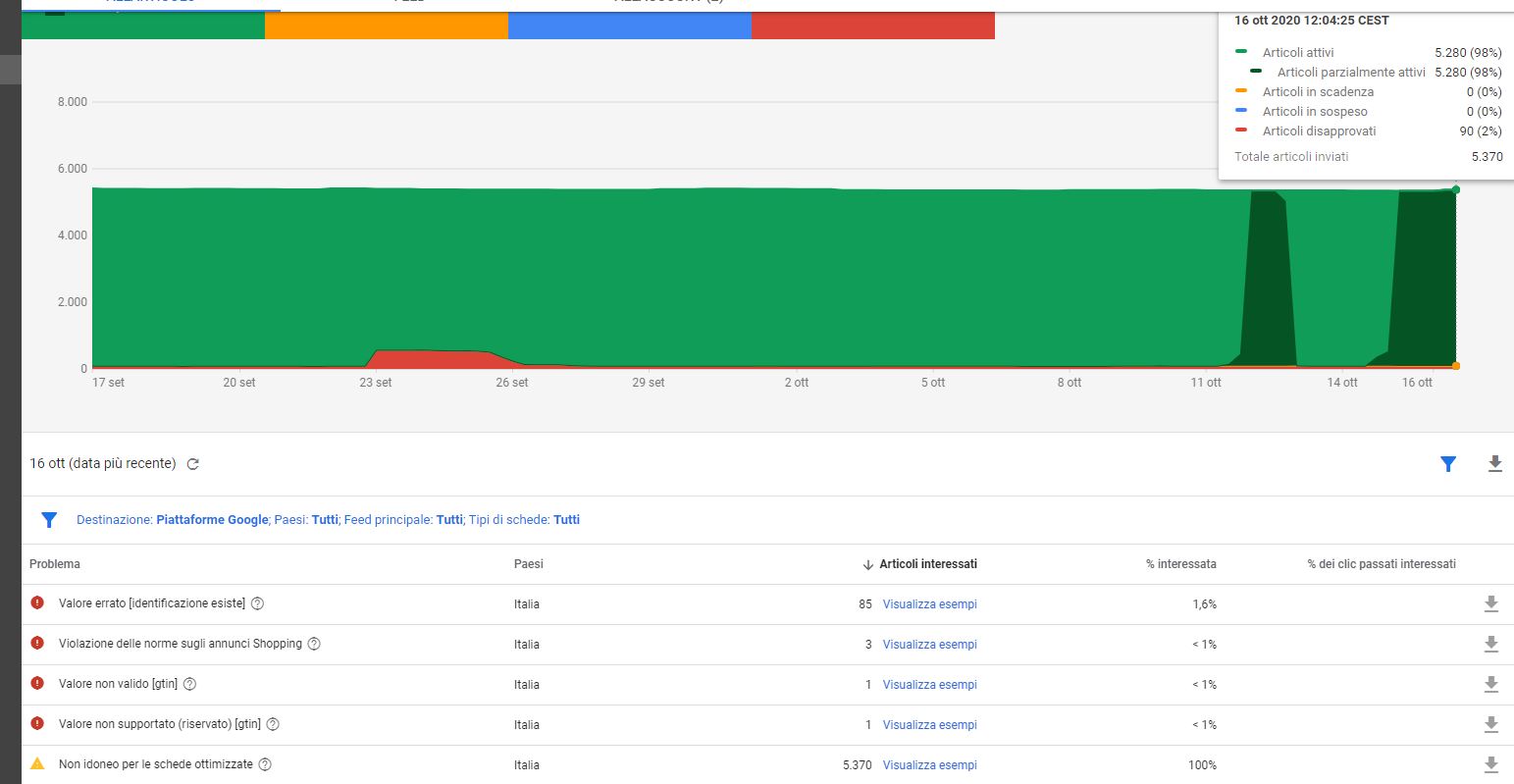Screen dimensions: 1514x784
Task: Click the Problema column header
Action: coord(55,564)
